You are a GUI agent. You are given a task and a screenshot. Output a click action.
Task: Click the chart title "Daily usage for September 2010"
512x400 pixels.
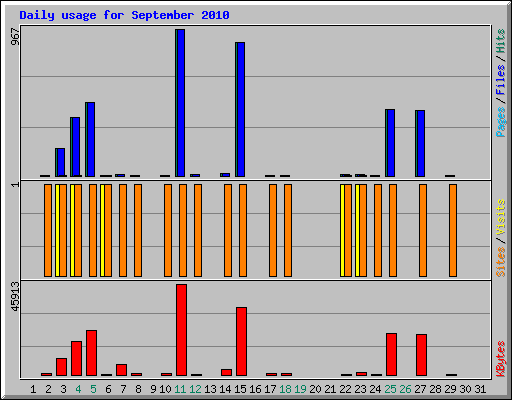click(124, 15)
